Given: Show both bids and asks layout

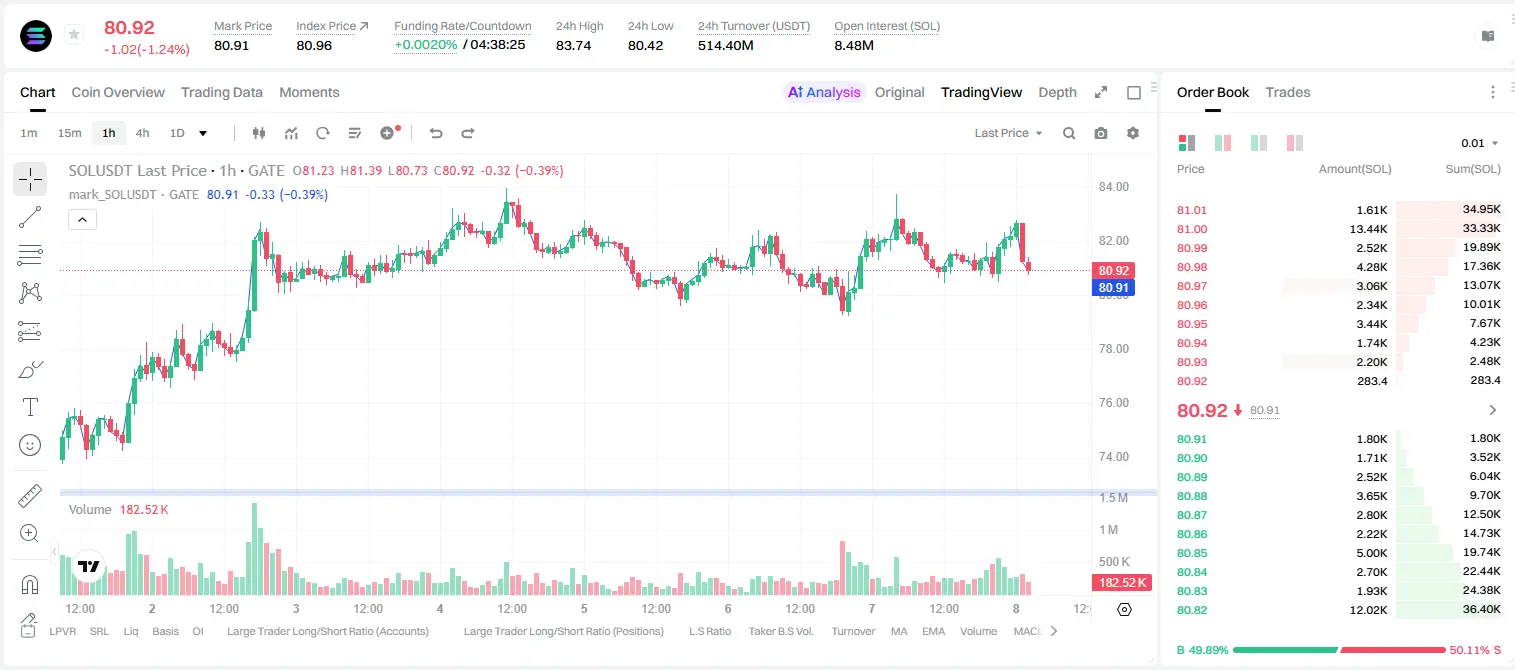Looking at the screenshot, I should point(1187,143).
